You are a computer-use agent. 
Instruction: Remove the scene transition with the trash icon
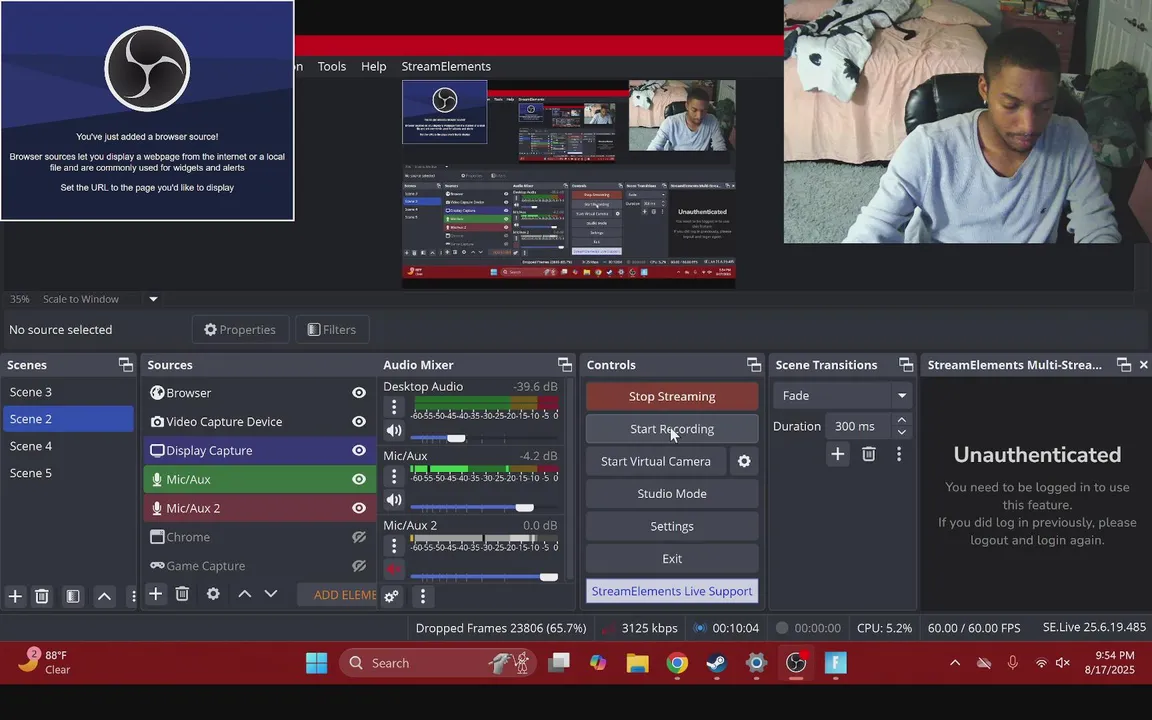(x=868, y=454)
